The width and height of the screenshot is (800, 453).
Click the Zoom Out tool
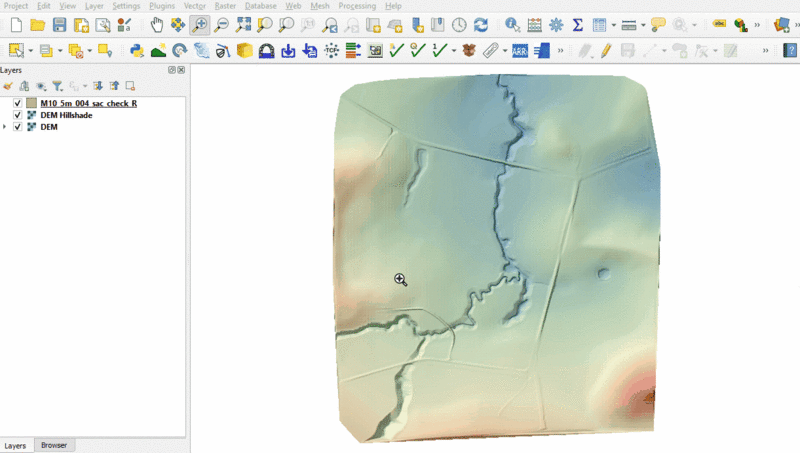coord(221,25)
